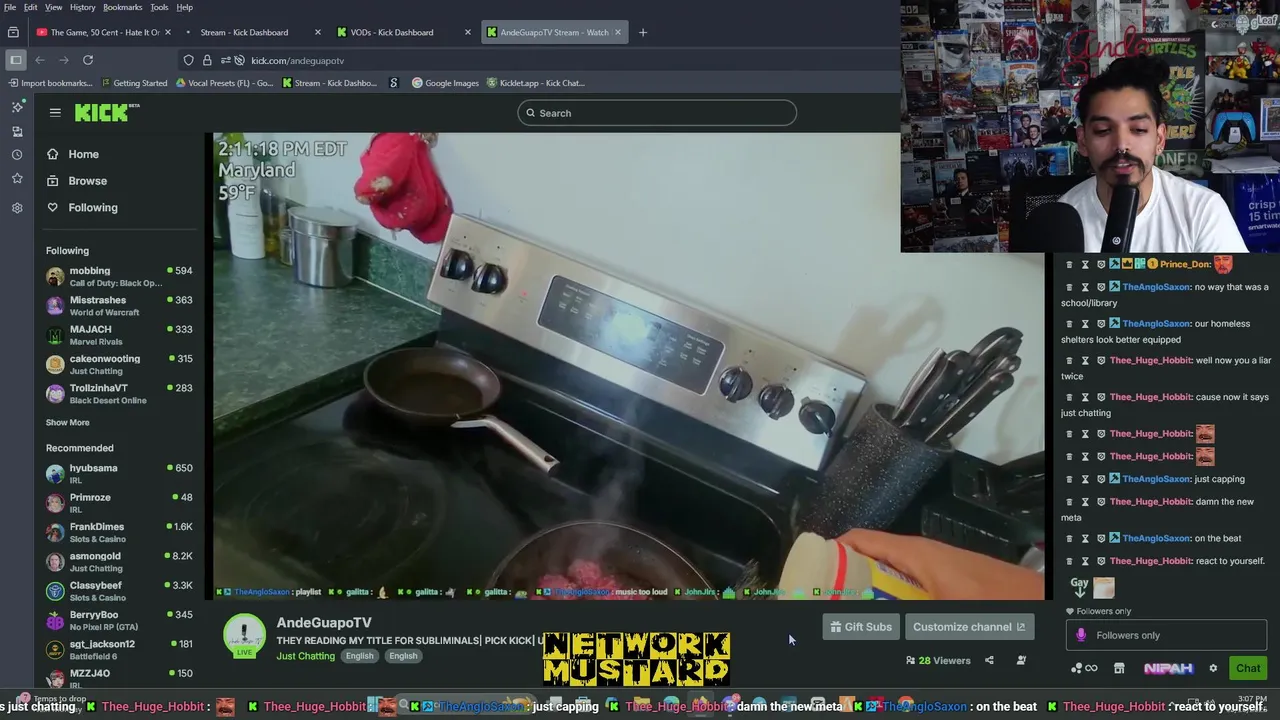
Task: Open the Just Chatting category link
Action: (x=305, y=656)
